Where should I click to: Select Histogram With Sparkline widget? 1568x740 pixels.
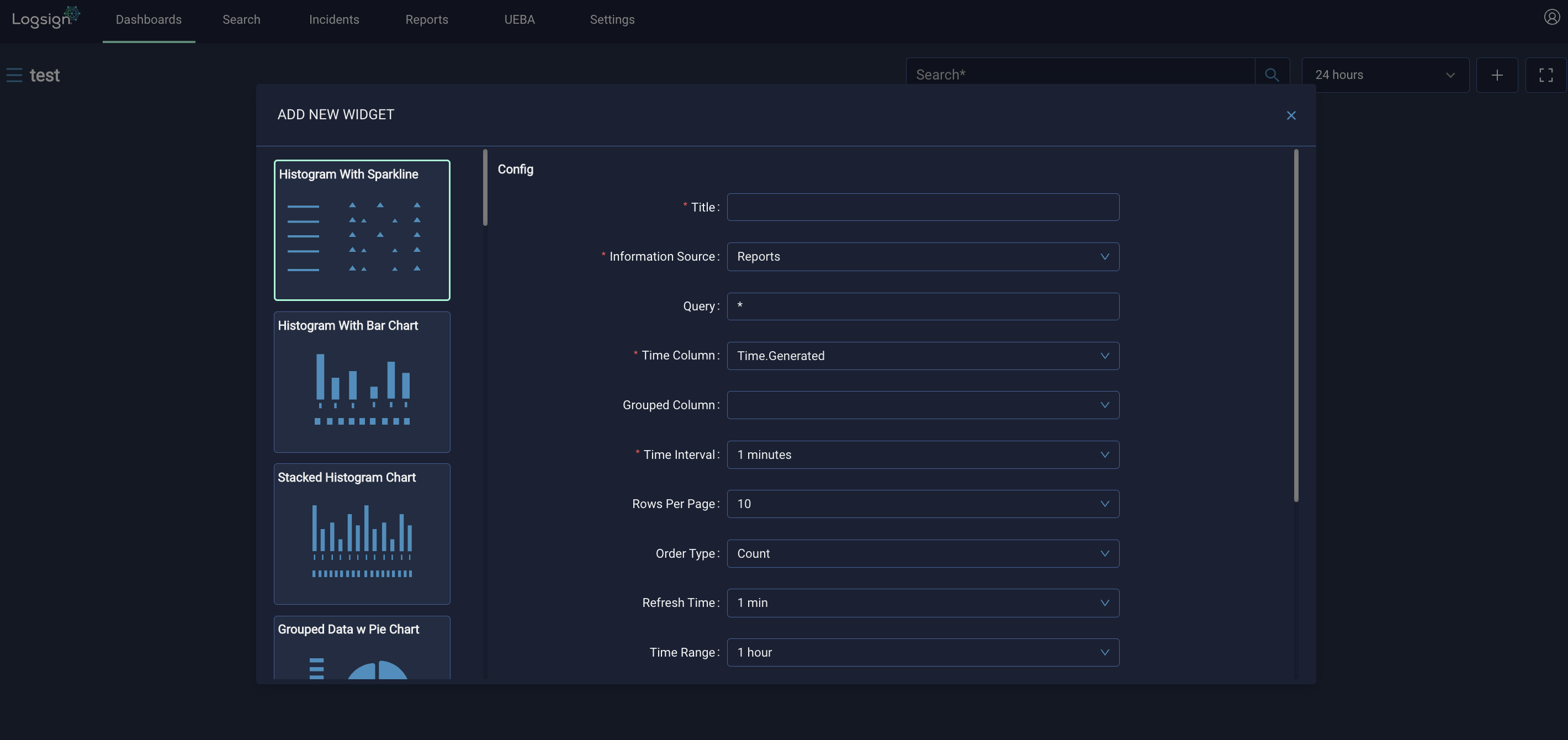362,230
